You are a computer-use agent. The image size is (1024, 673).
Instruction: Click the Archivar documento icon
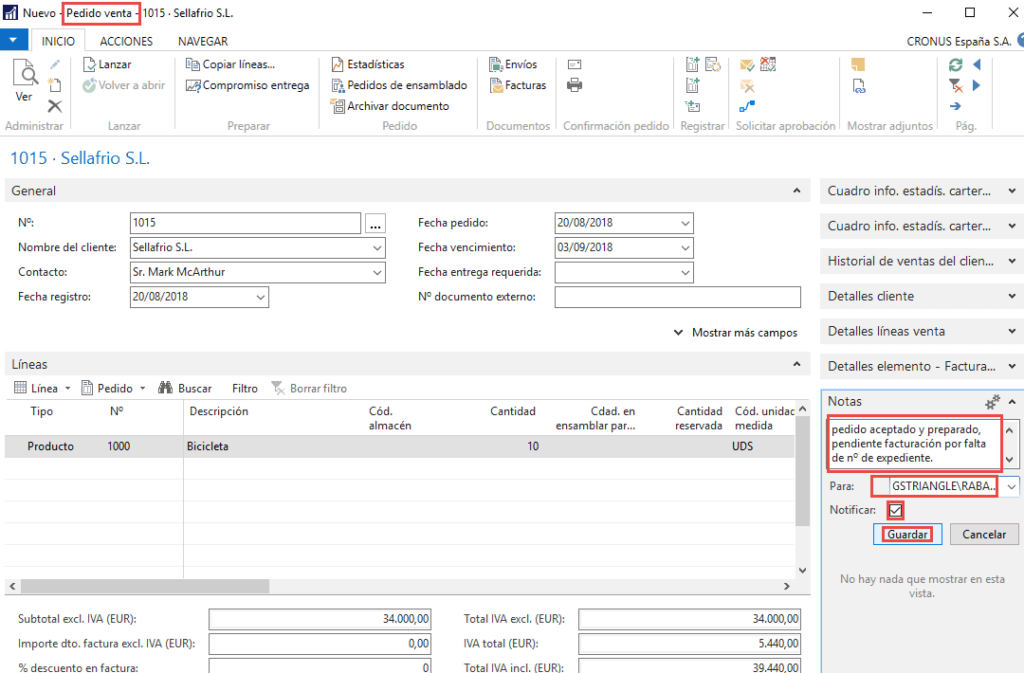[x=338, y=105]
